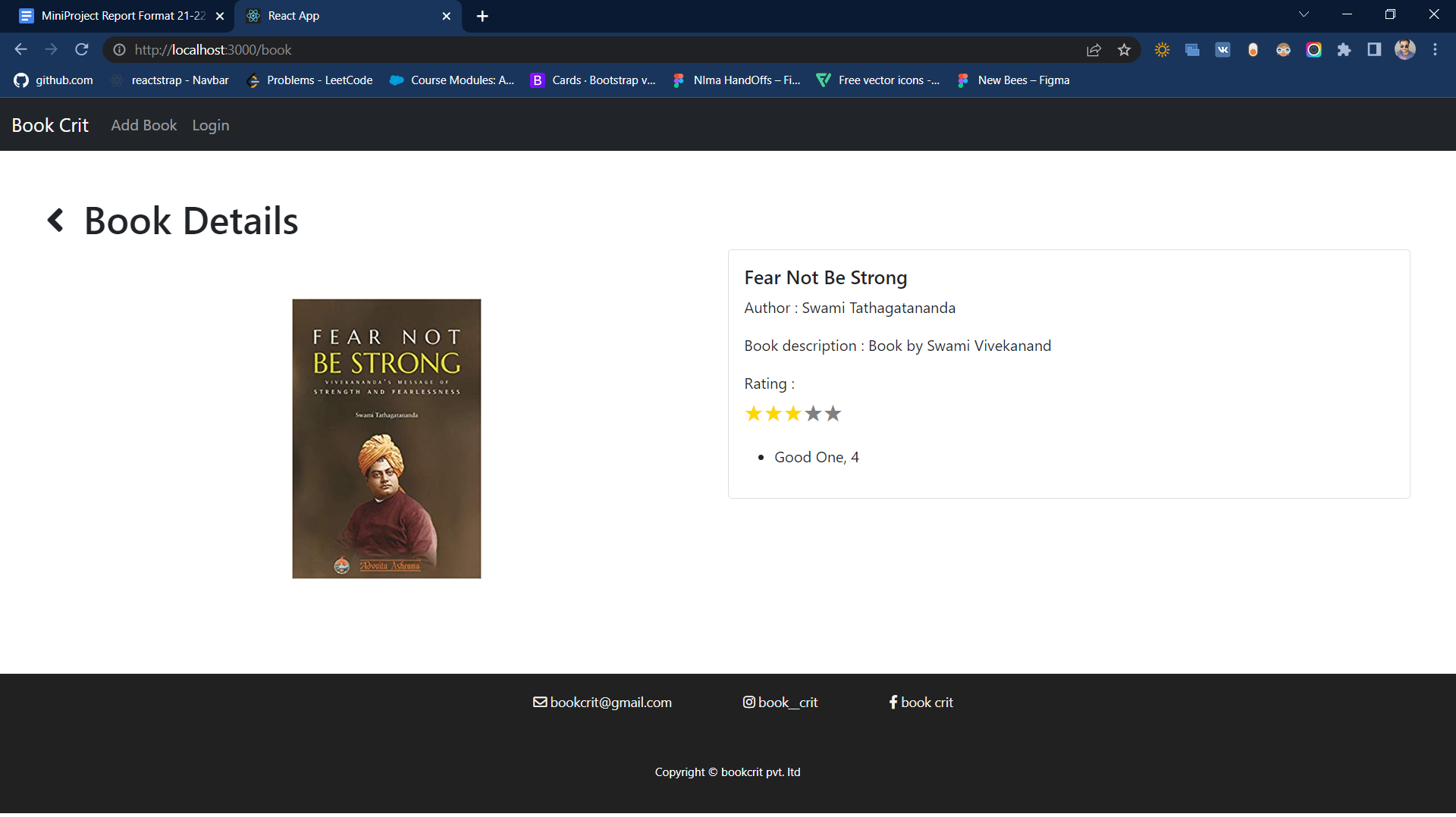The height and width of the screenshot is (817, 1456).
Task: Click book crit Facebook text
Action: [927, 703]
